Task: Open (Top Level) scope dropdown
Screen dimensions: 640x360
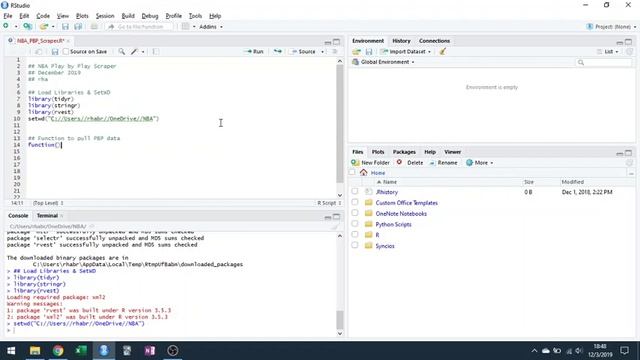Action: pyautogui.click(x=48, y=203)
